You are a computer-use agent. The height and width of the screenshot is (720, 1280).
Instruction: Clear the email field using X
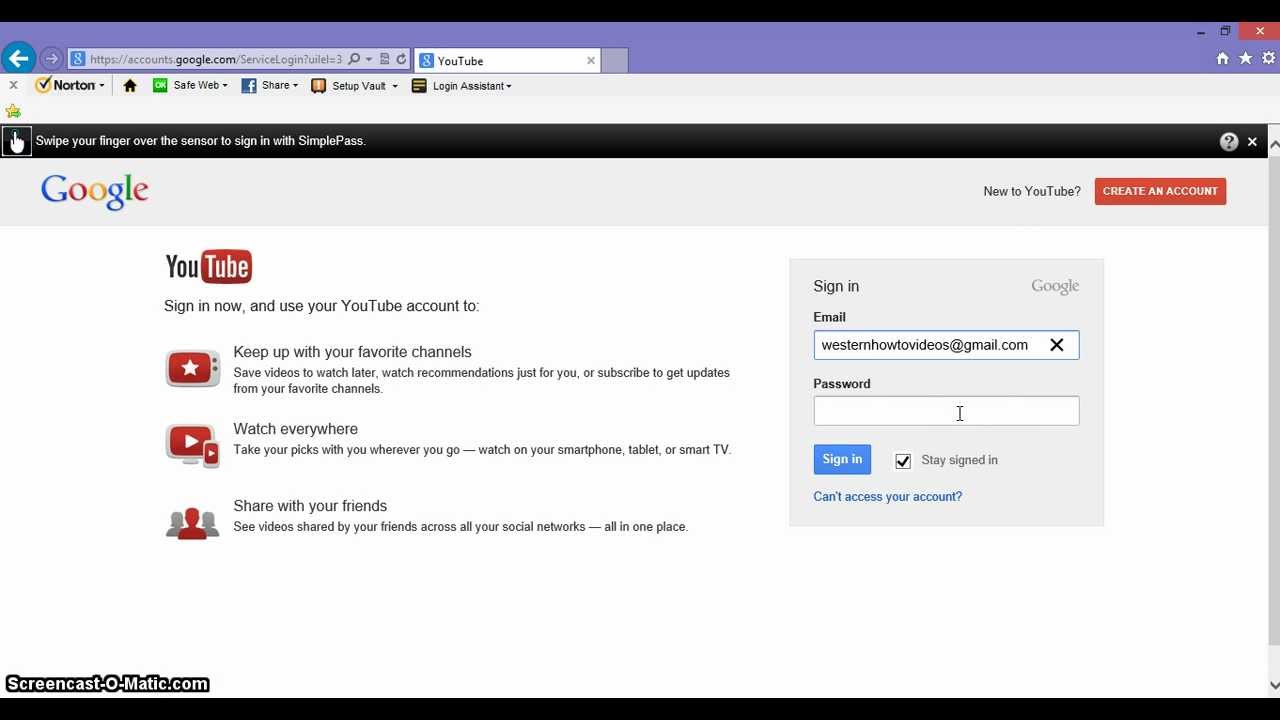1057,345
